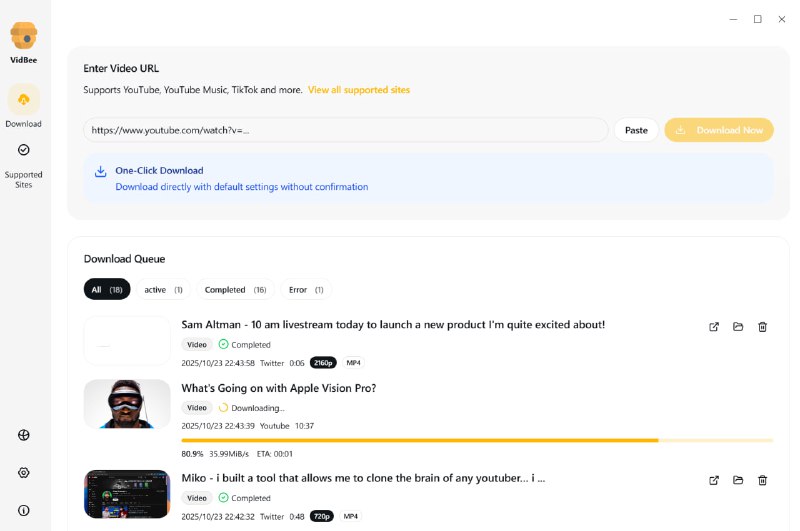Click the settings gear icon in sidebar
This screenshot has height=531, width=800.
coord(24,472)
